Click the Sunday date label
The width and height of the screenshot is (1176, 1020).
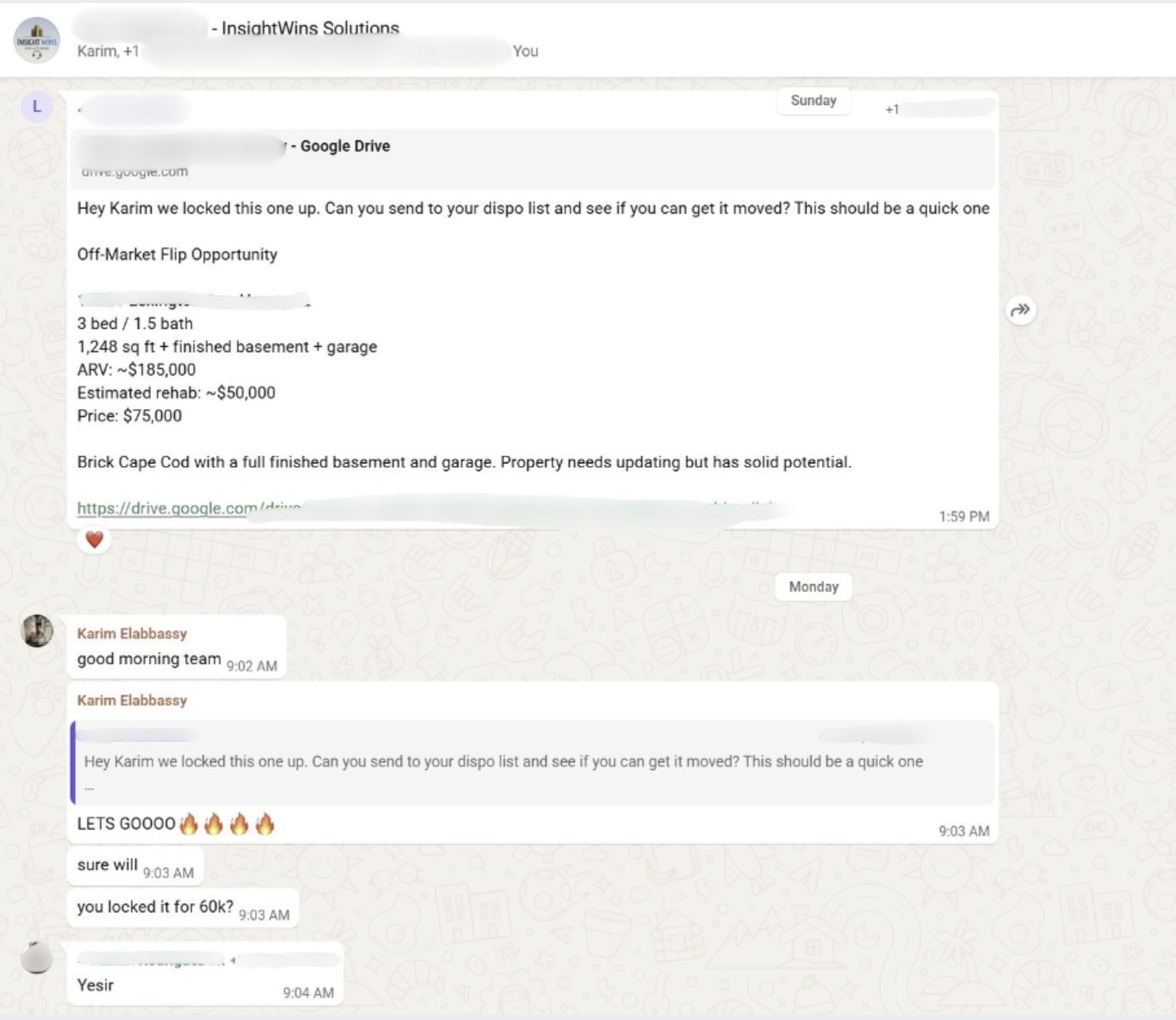point(814,100)
